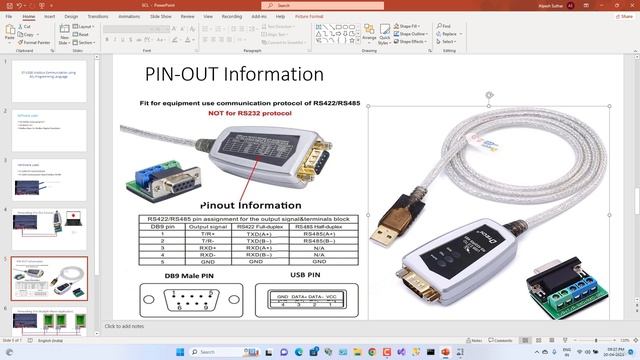Image resolution: width=640 pixels, height=360 pixels.
Task: Toggle Bold formatting in the Font group
Action: 107,40
